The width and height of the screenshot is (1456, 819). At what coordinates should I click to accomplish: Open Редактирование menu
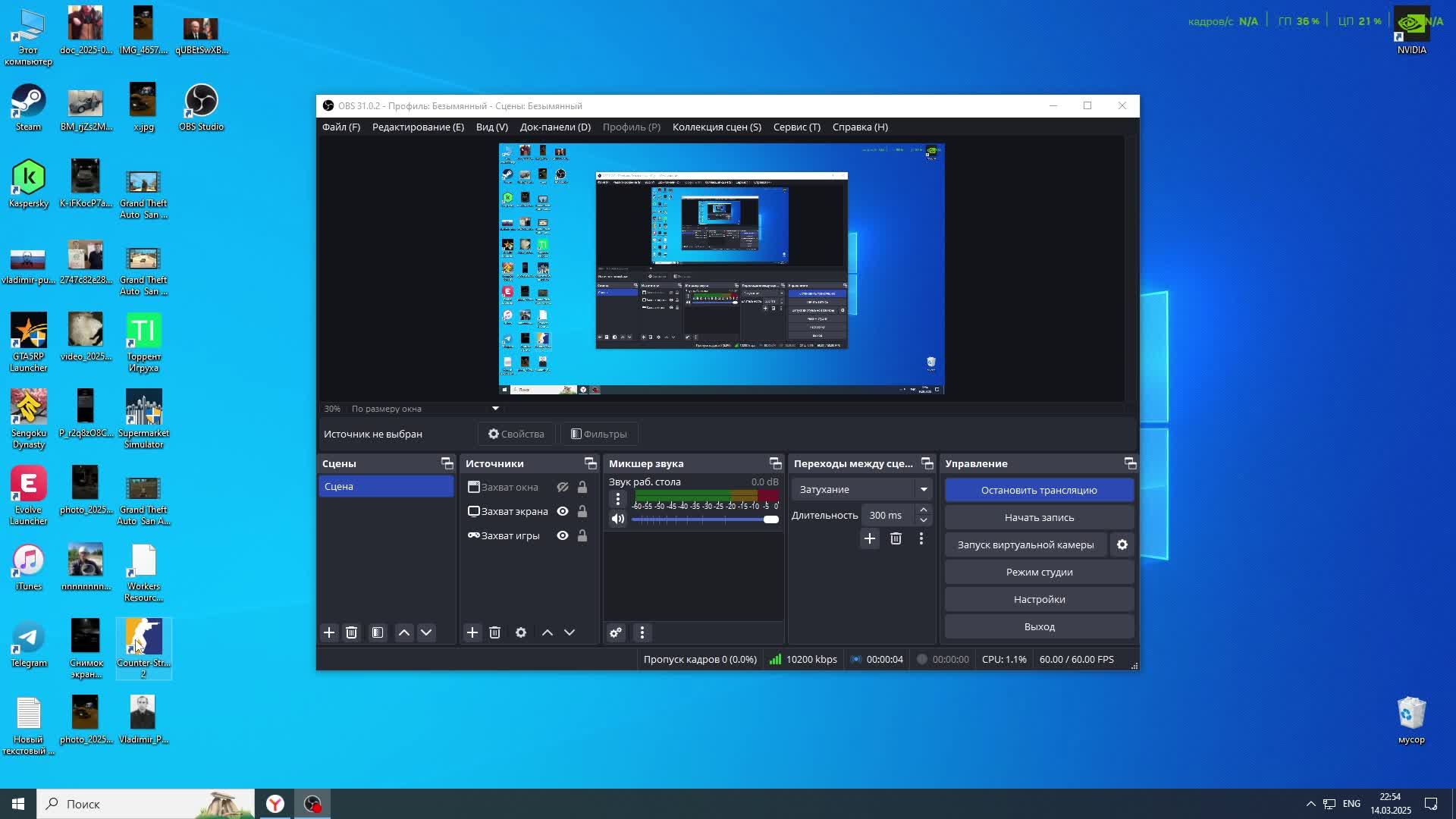pyautogui.click(x=418, y=127)
